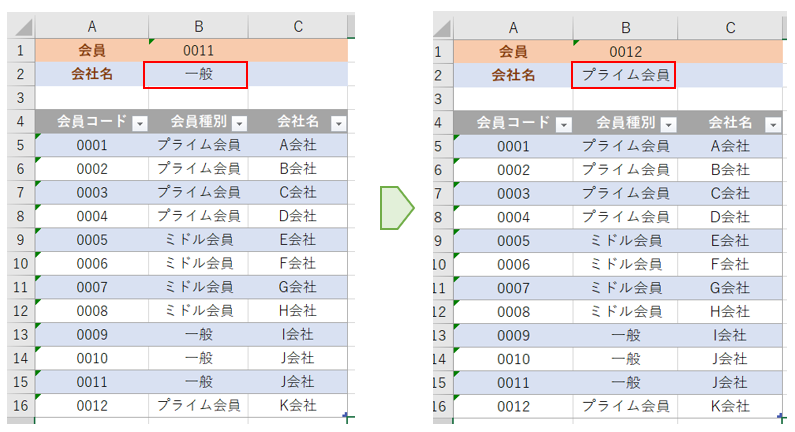The image size is (795, 432).
Task: Click the cell containing member number 0012 in row 1
Action: tap(624, 50)
